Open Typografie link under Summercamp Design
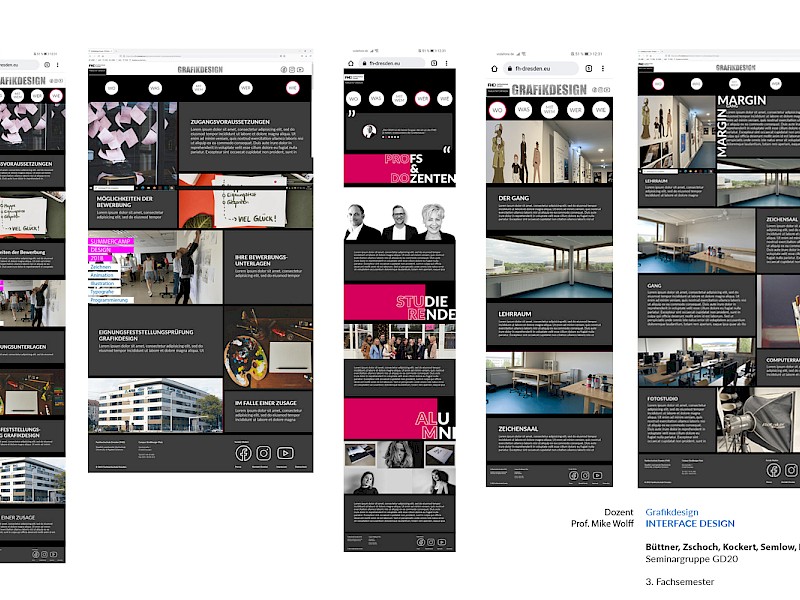This screenshot has width=800, height=600. pyautogui.click(x=102, y=291)
